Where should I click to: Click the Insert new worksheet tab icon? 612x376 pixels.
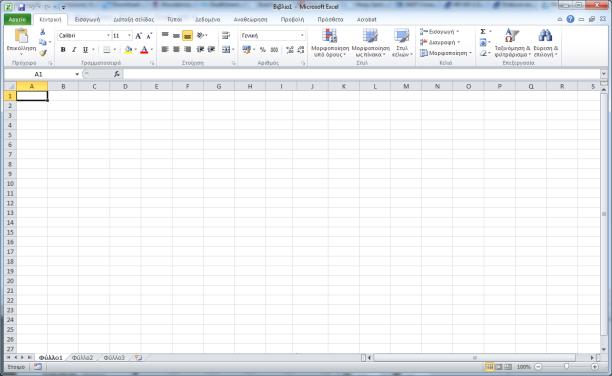click(138, 357)
